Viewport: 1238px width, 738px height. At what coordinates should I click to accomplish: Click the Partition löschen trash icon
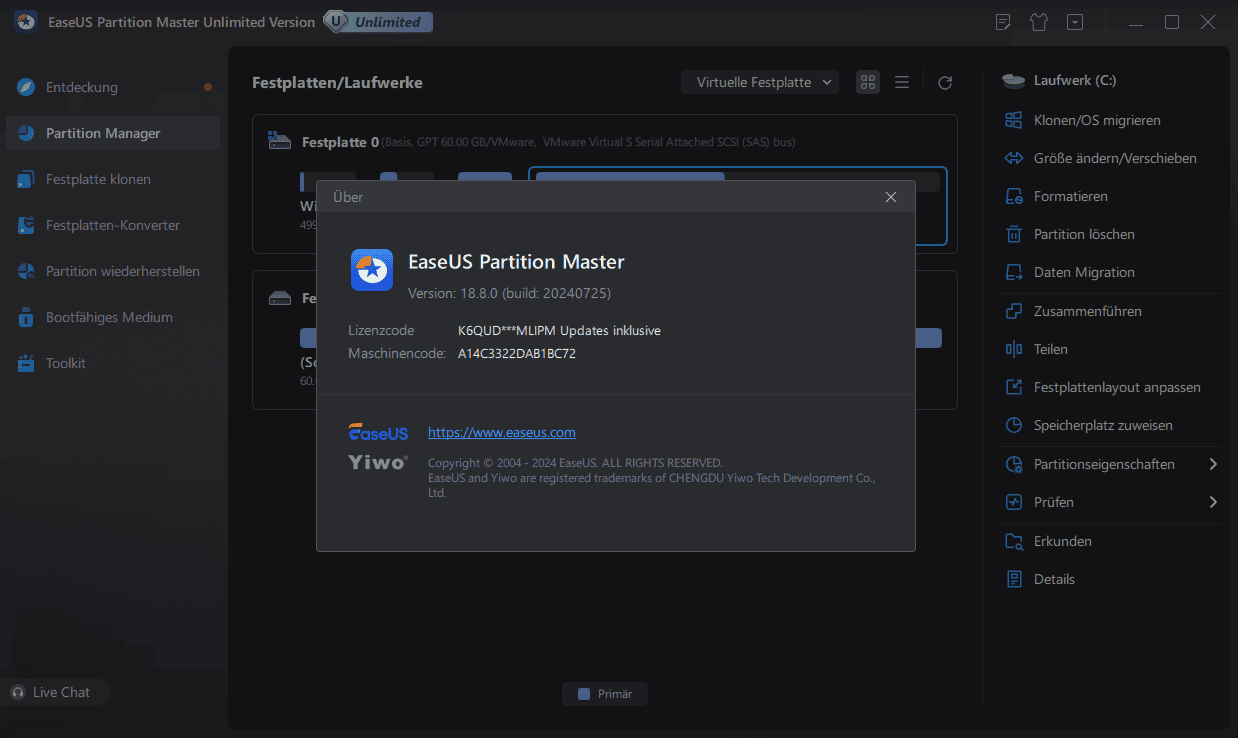(x=1014, y=234)
